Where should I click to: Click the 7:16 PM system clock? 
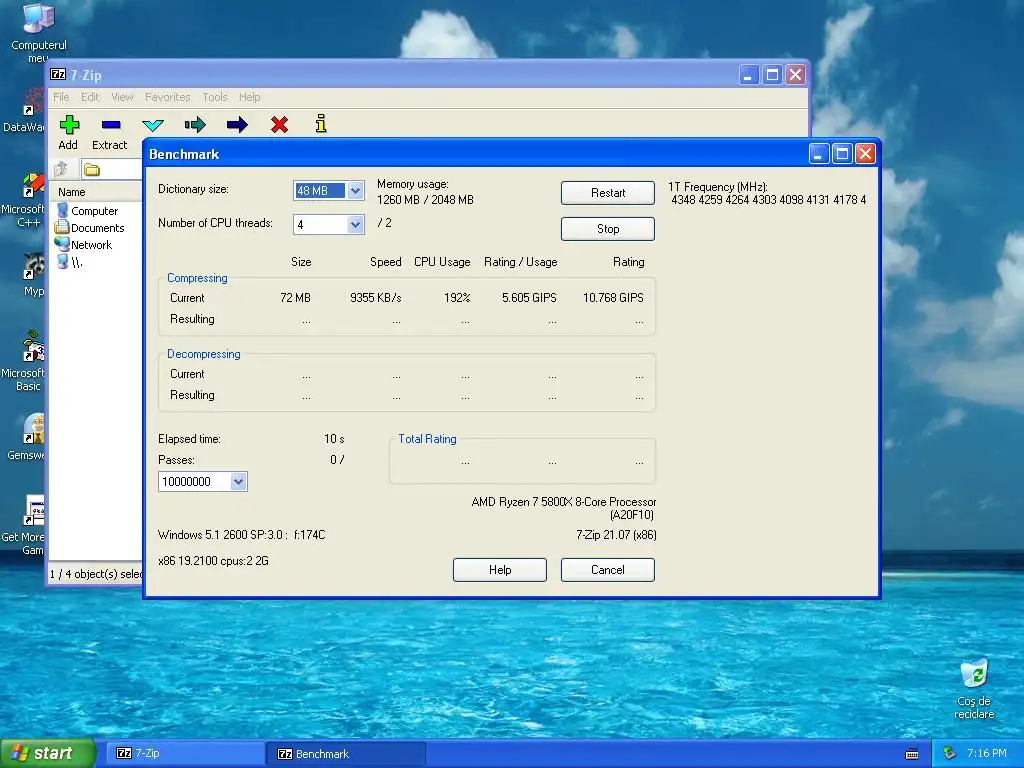point(986,753)
